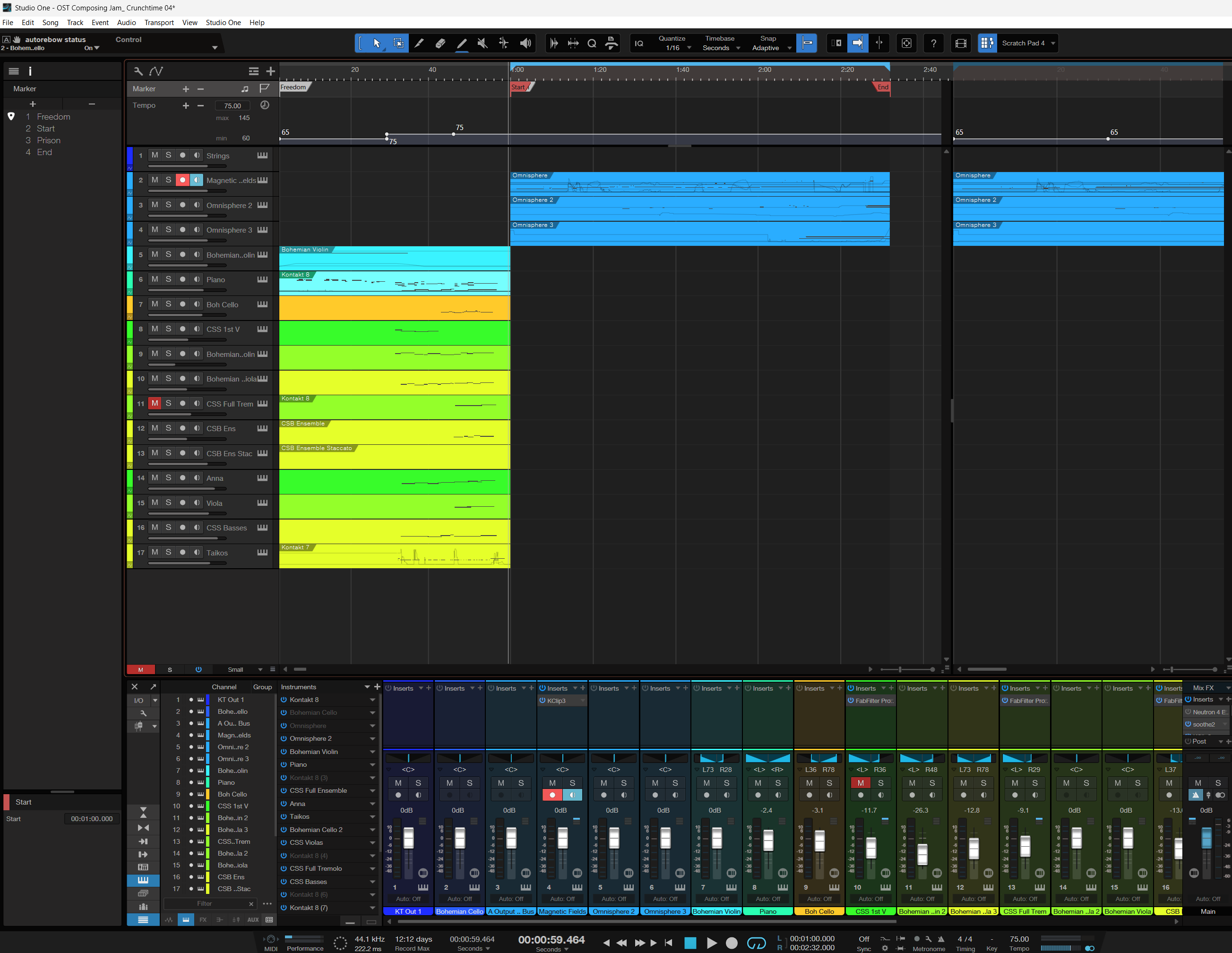Open the Track menu
This screenshot has width=1232, height=953.
click(x=75, y=23)
